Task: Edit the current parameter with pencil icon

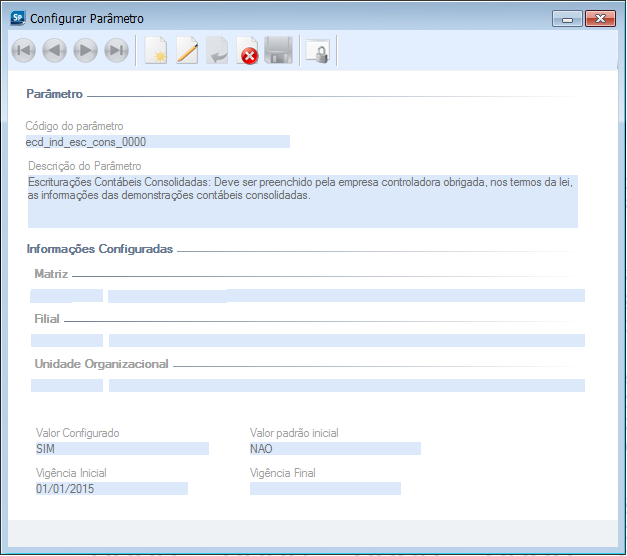Action: coord(187,50)
